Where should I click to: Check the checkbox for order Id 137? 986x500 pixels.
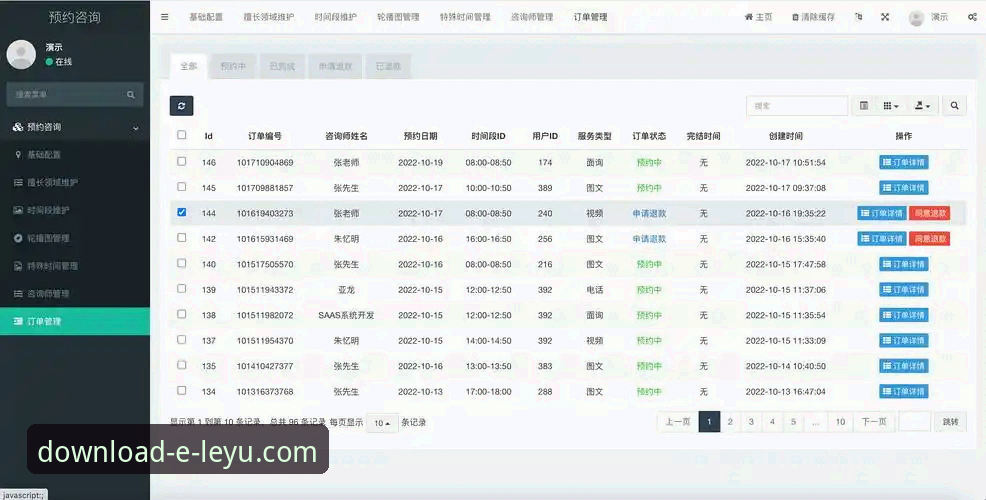pyautogui.click(x=182, y=340)
